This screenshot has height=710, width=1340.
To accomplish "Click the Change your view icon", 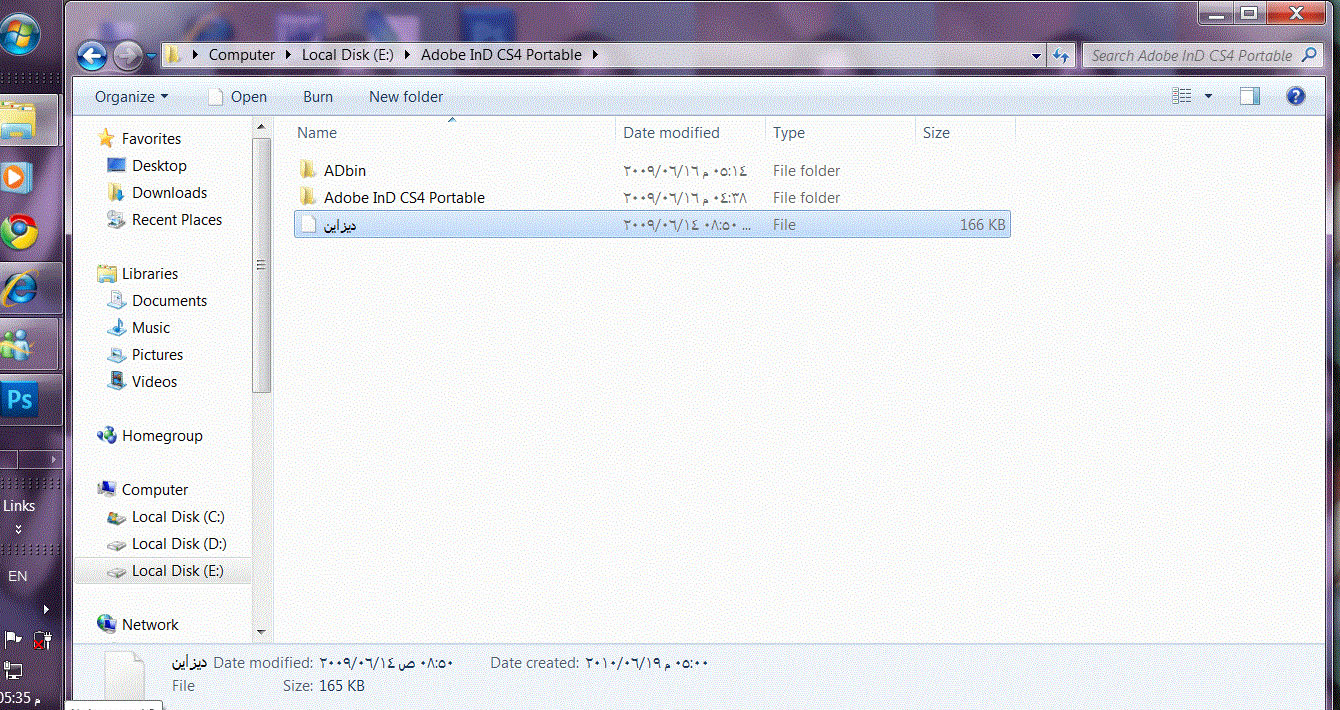I will pos(1182,96).
